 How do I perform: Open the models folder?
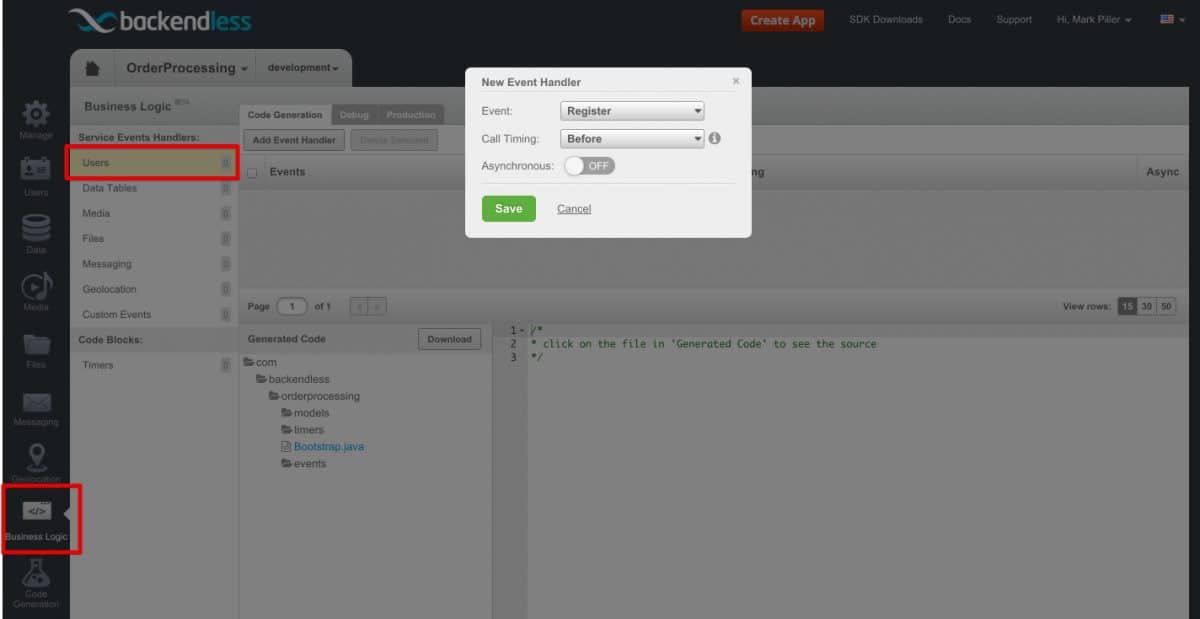click(x=305, y=413)
